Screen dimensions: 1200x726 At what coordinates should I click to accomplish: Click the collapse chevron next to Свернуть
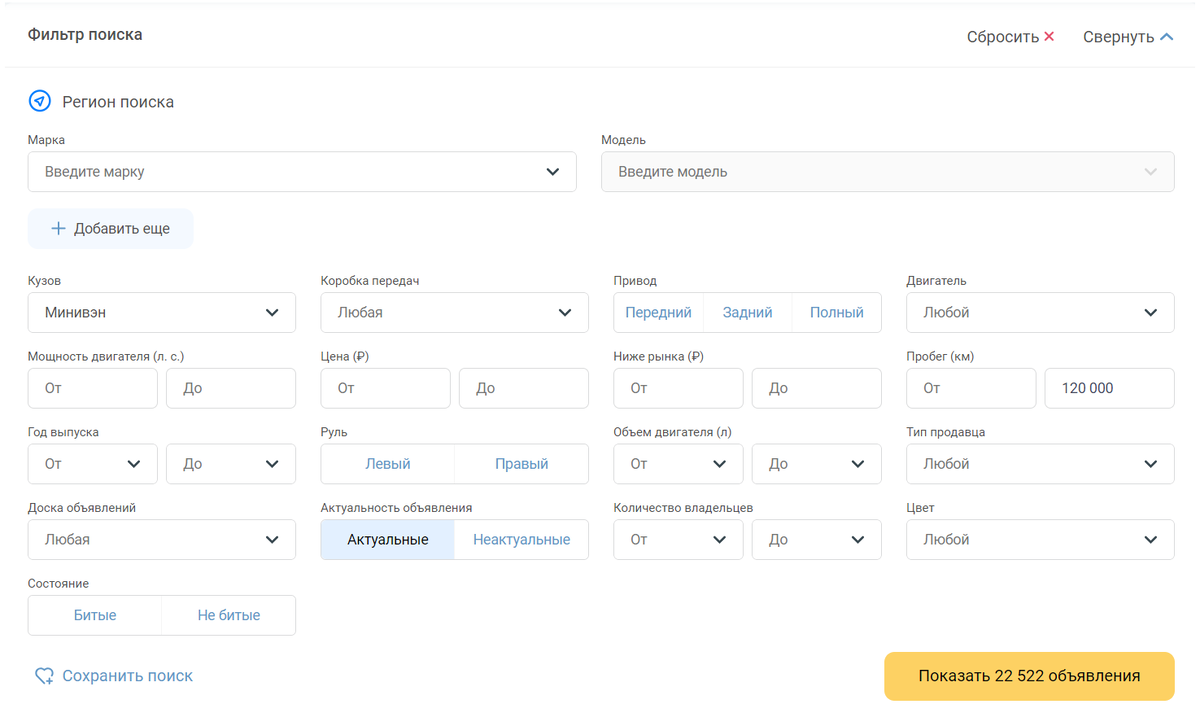1166,37
